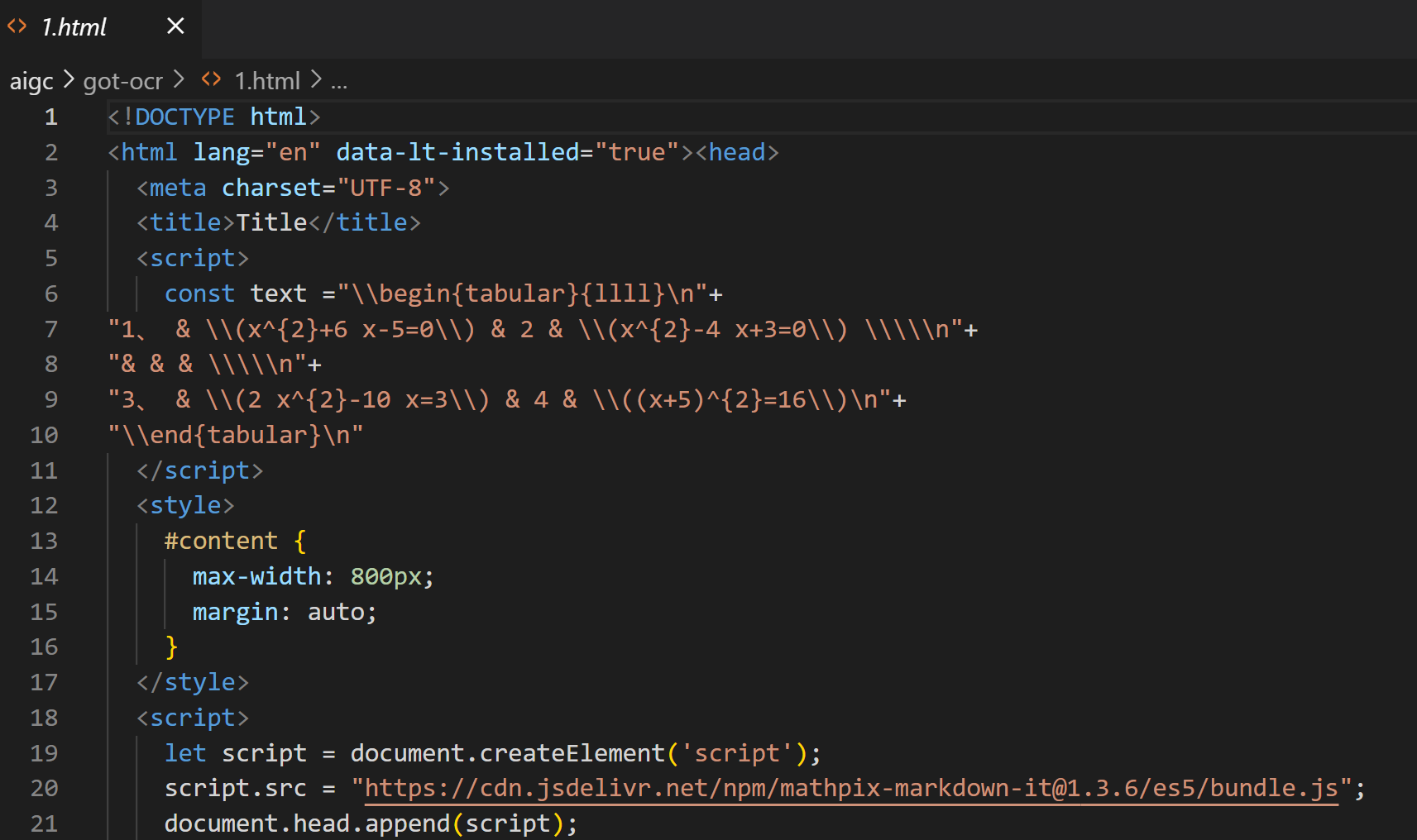
Task: Click the #content CSS selector
Action: [221, 541]
